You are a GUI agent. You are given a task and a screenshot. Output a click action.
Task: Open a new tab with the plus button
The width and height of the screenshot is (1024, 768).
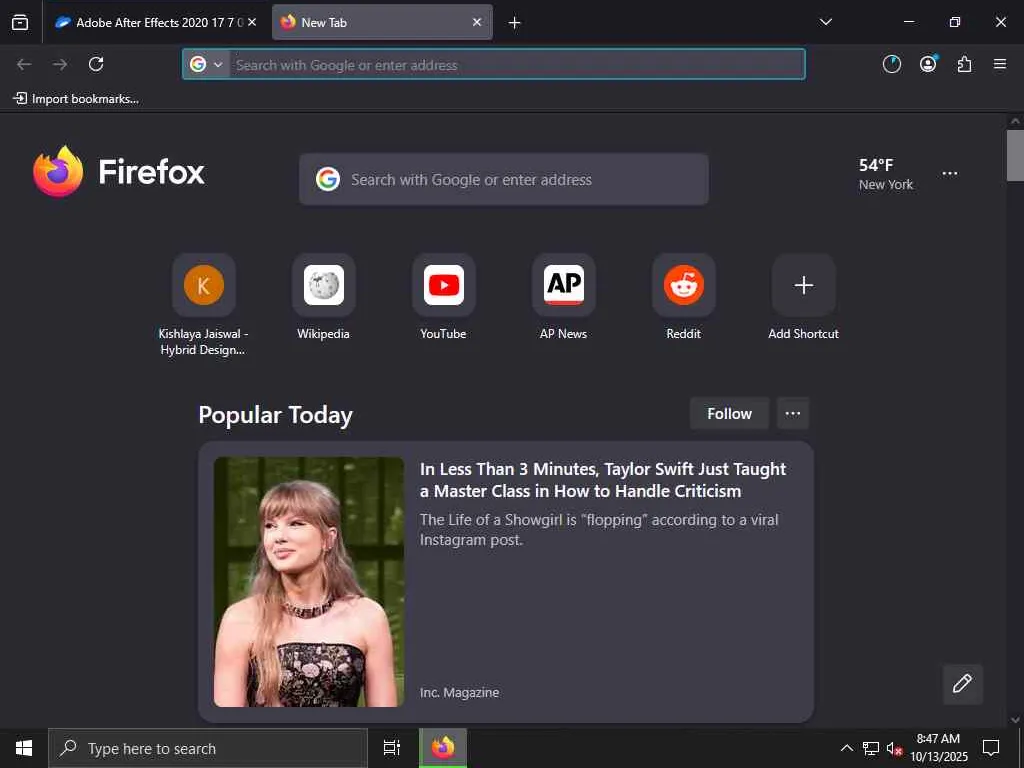pyautogui.click(x=515, y=23)
